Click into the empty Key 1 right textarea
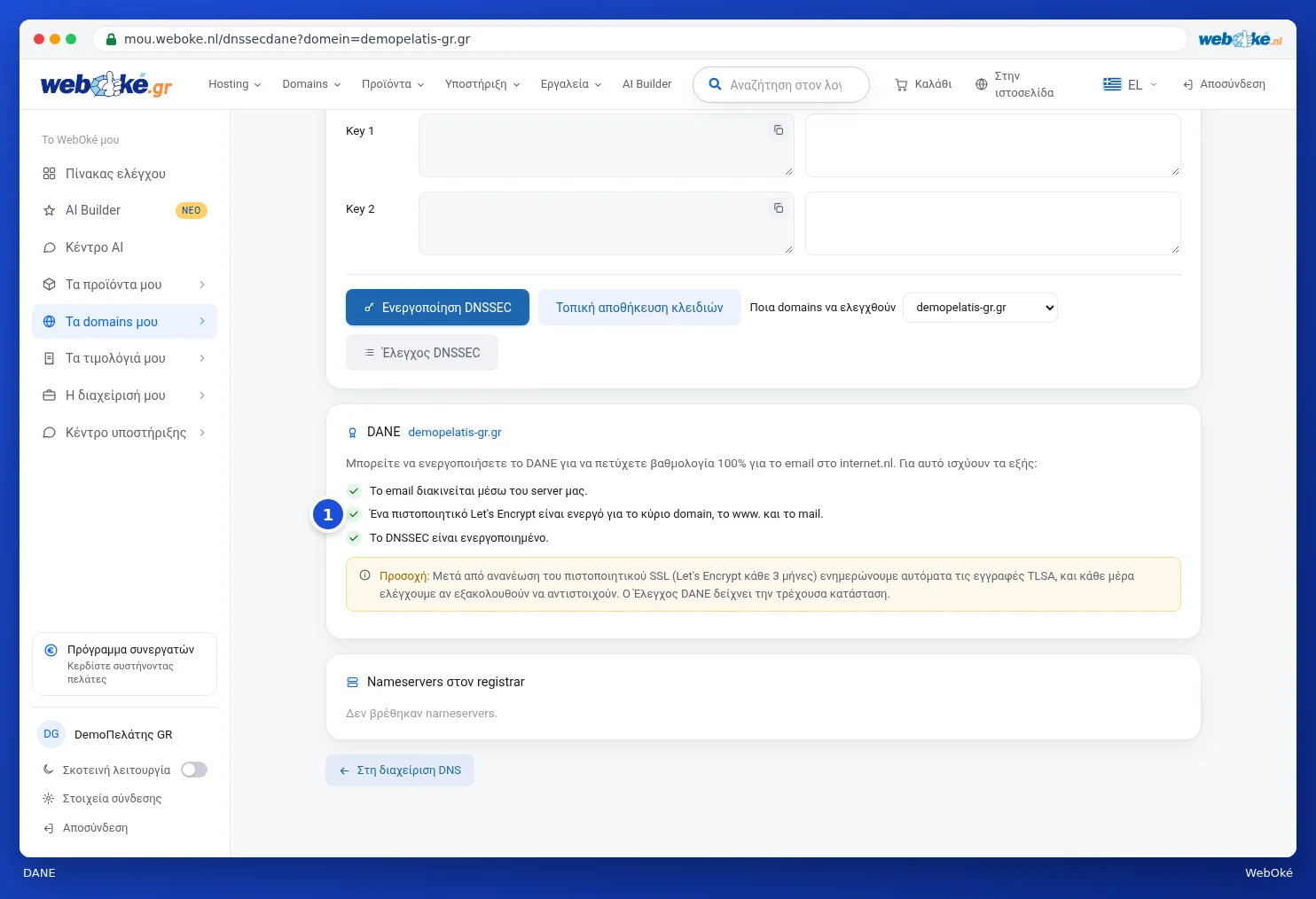Image resolution: width=1316 pixels, height=899 pixels. (993, 145)
